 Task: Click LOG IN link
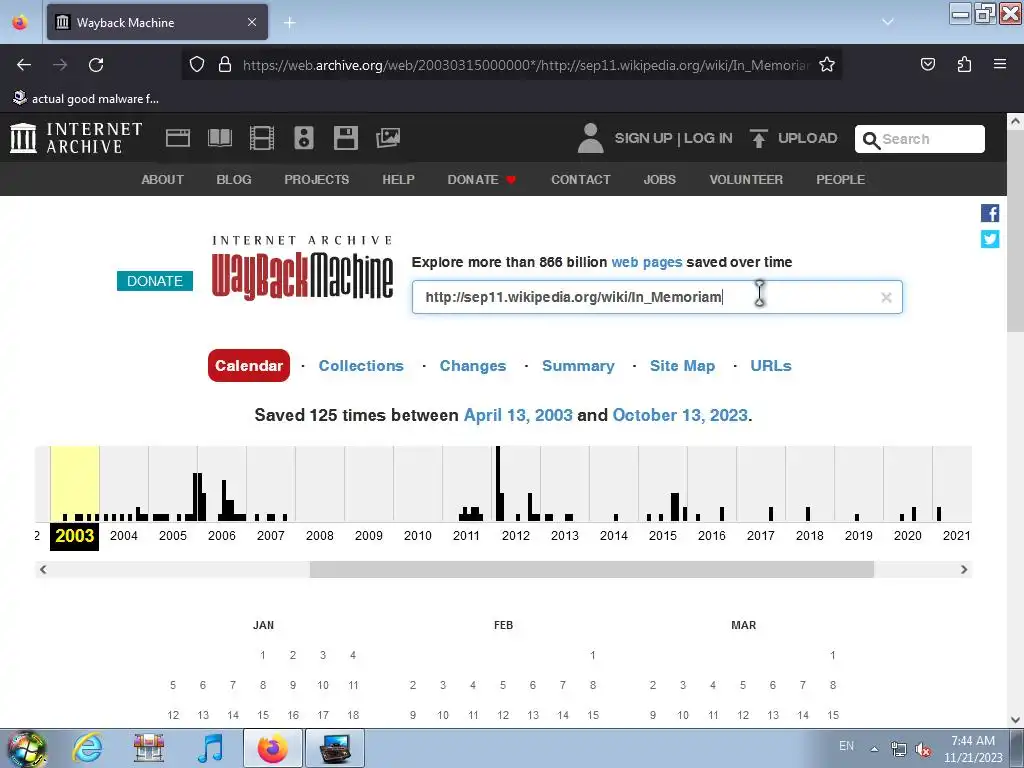[709, 138]
